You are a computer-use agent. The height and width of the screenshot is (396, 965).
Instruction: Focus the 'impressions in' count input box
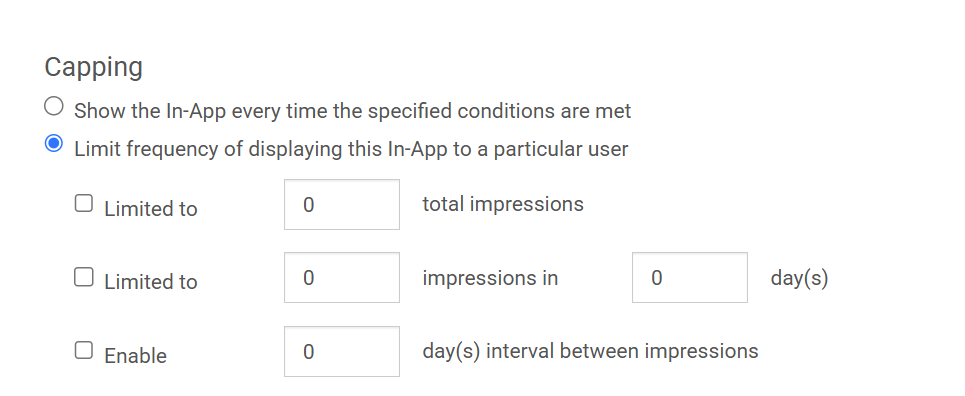tap(342, 278)
